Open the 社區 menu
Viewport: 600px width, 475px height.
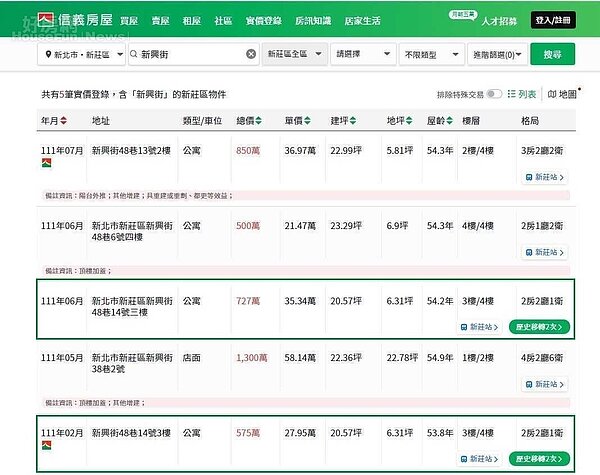pos(223,21)
